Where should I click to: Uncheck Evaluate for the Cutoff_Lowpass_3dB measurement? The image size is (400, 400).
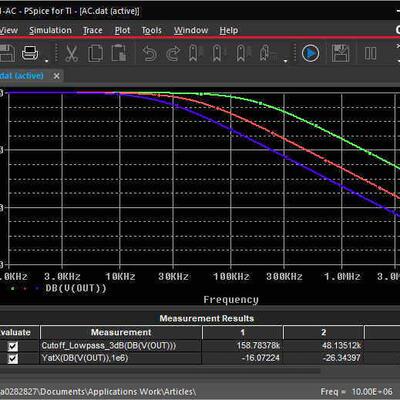(x=13, y=347)
